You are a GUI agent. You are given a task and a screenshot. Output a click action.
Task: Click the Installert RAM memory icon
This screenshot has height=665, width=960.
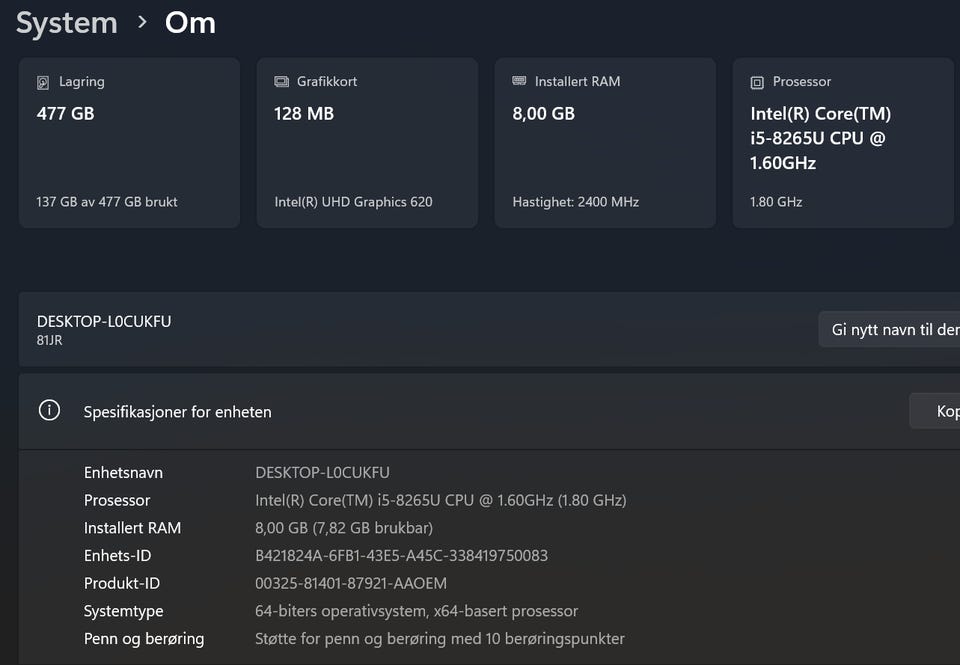(x=519, y=82)
